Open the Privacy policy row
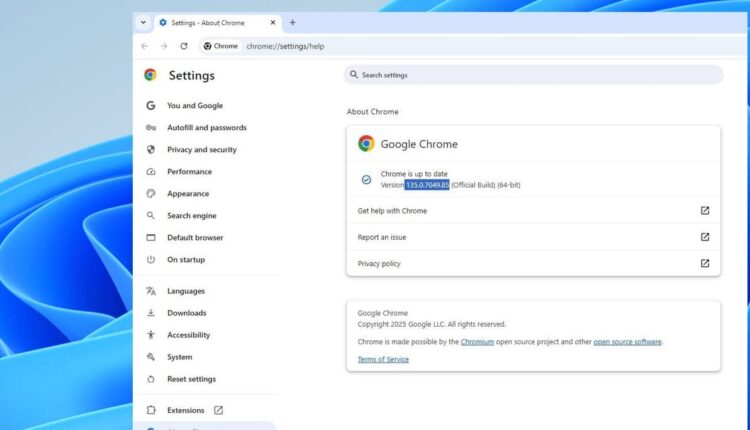750x430 pixels. 533,264
